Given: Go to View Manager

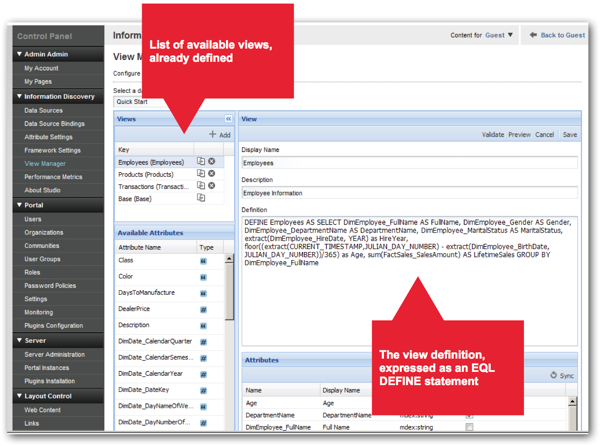Looking at the screenshot, I should (x=45, y=163).
